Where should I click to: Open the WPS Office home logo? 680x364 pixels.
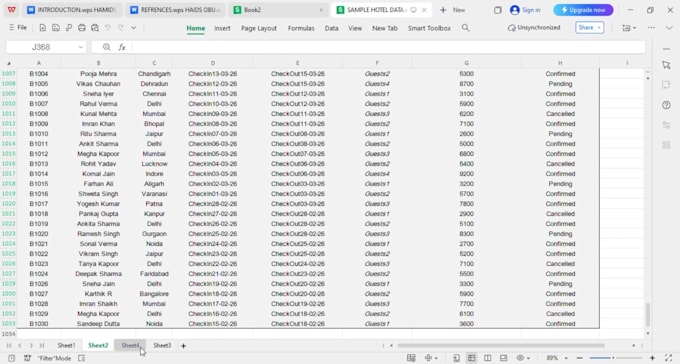click(x=12, y=10)
